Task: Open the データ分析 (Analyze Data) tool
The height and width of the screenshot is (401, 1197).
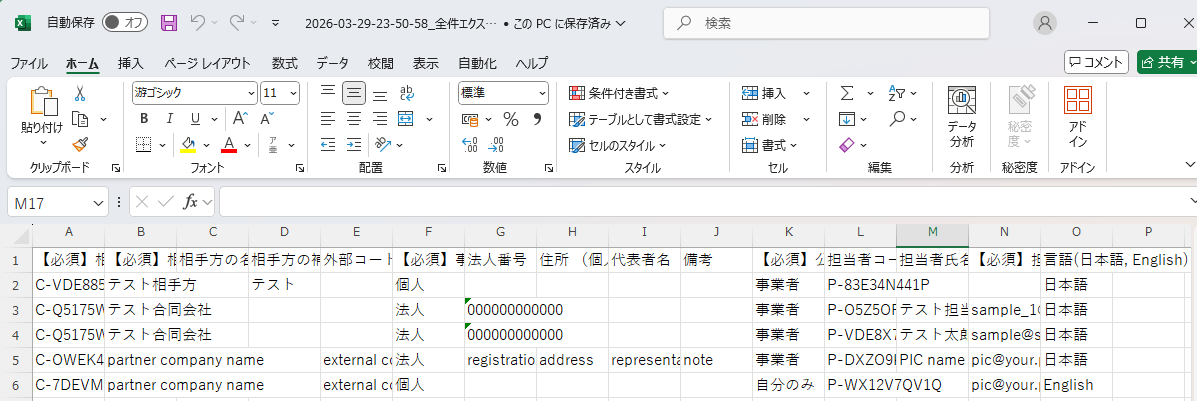Action: coord(962,117)
